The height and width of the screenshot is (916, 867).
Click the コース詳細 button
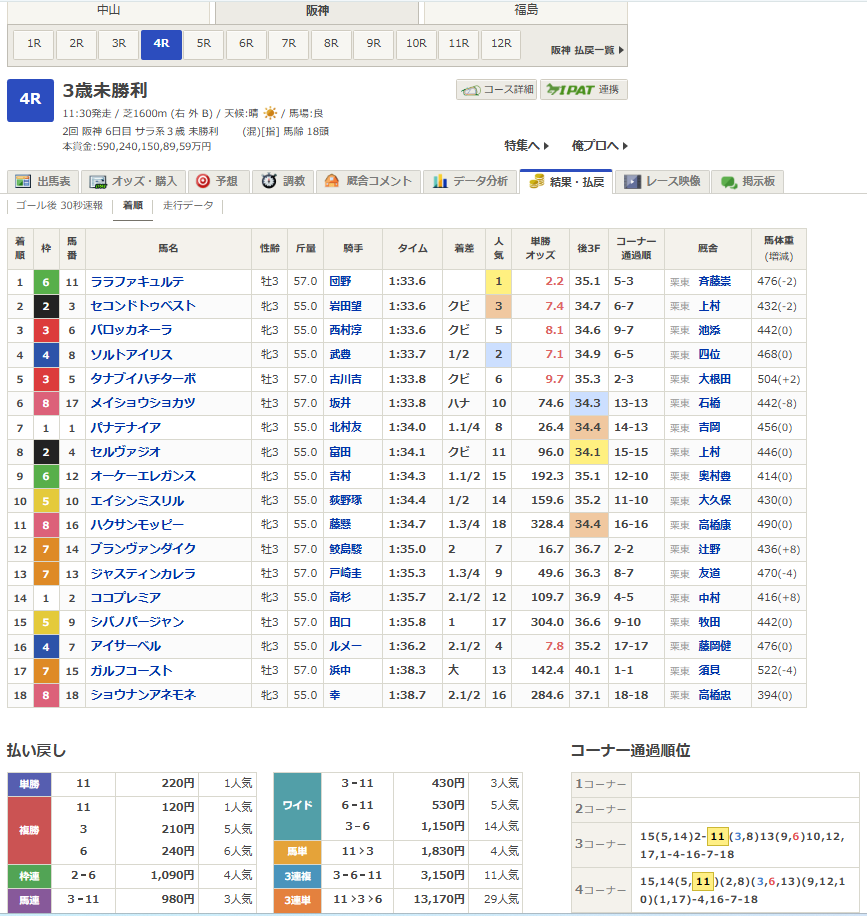[x=496, y=90]
